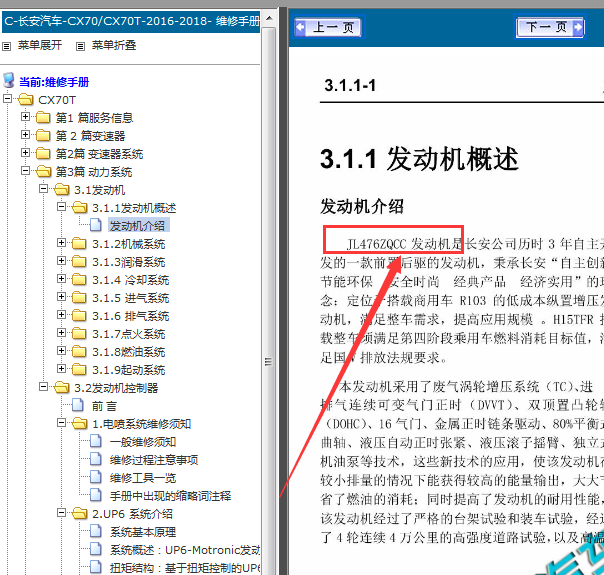Click folder icon of 3.1.6 排气系统
Image resolution: width=604 pixels, height=575 pixels.
tap(79, 315)
